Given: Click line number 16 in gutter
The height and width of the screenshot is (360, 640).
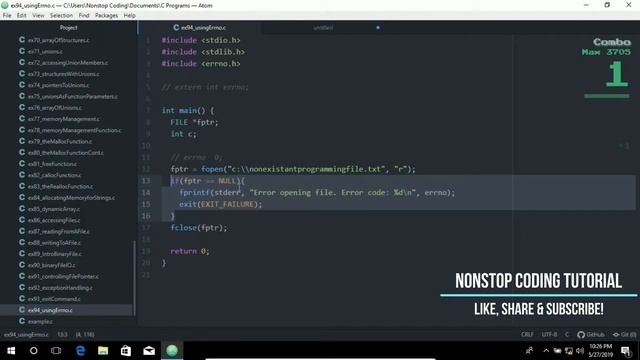Looking at the screenshot, I should point(146,216).
